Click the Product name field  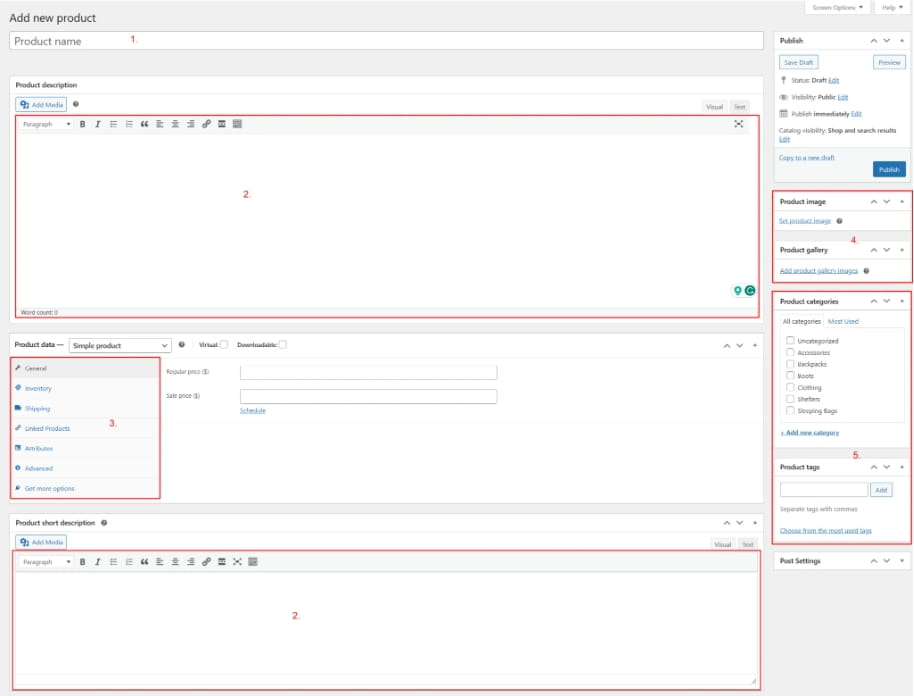point(386,41)
